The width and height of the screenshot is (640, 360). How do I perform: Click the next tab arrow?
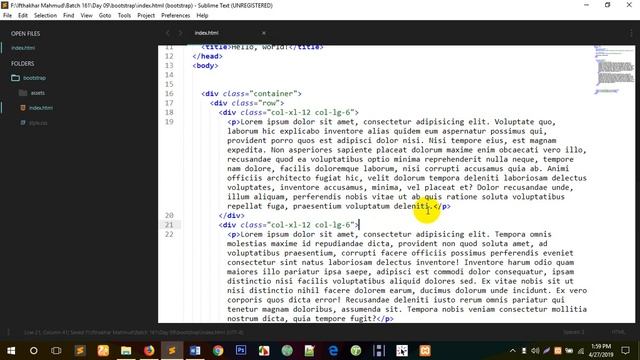(180, 33)
